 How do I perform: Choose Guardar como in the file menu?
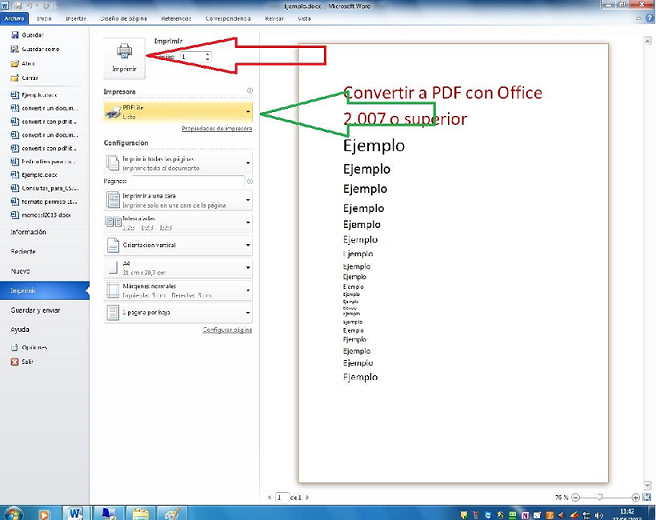click(x=40, y=49)
